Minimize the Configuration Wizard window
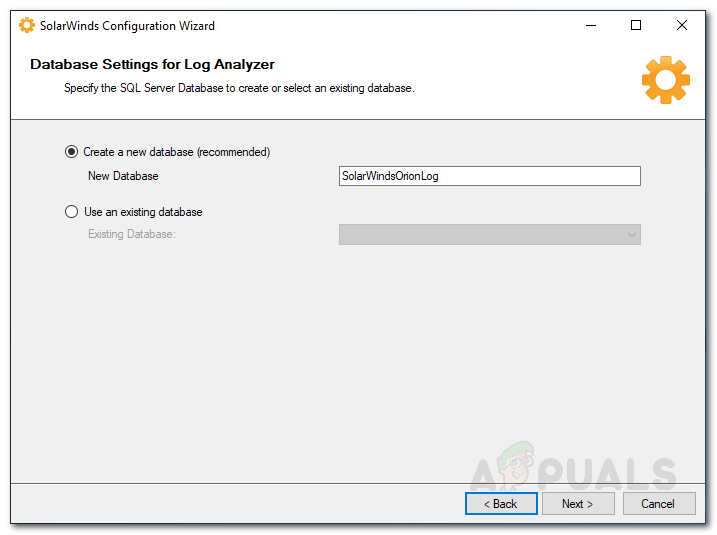 pos(590,26)
